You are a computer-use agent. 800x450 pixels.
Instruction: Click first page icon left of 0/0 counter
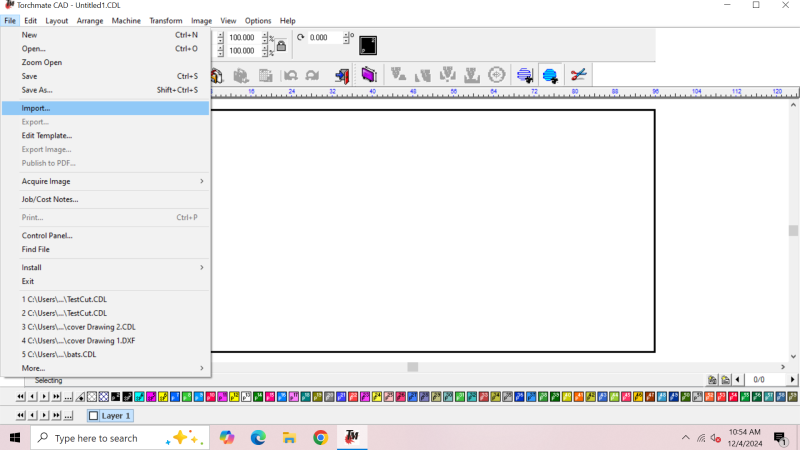712,380
